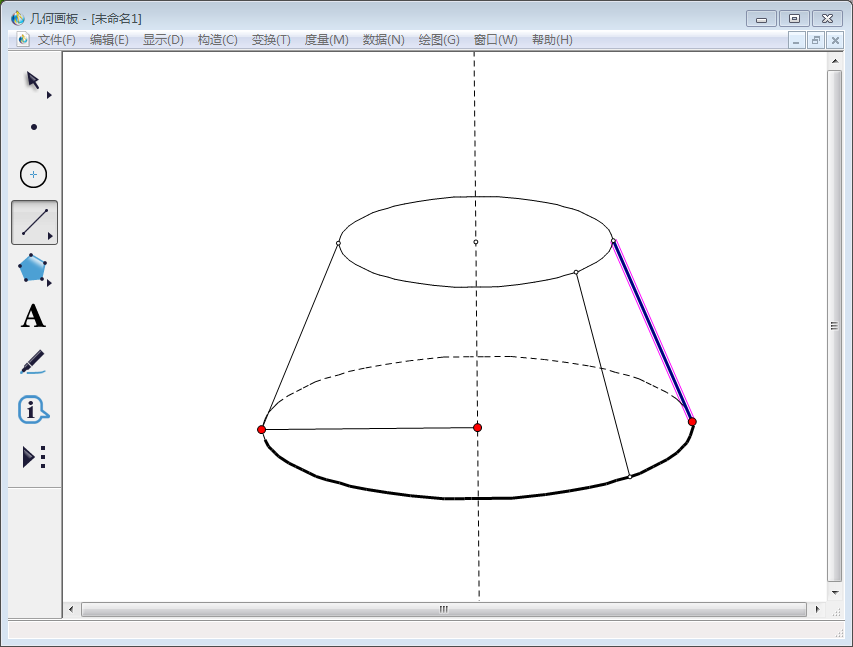Open the 变换(T) menu
The image size is (853, 647).
[271, 40]
